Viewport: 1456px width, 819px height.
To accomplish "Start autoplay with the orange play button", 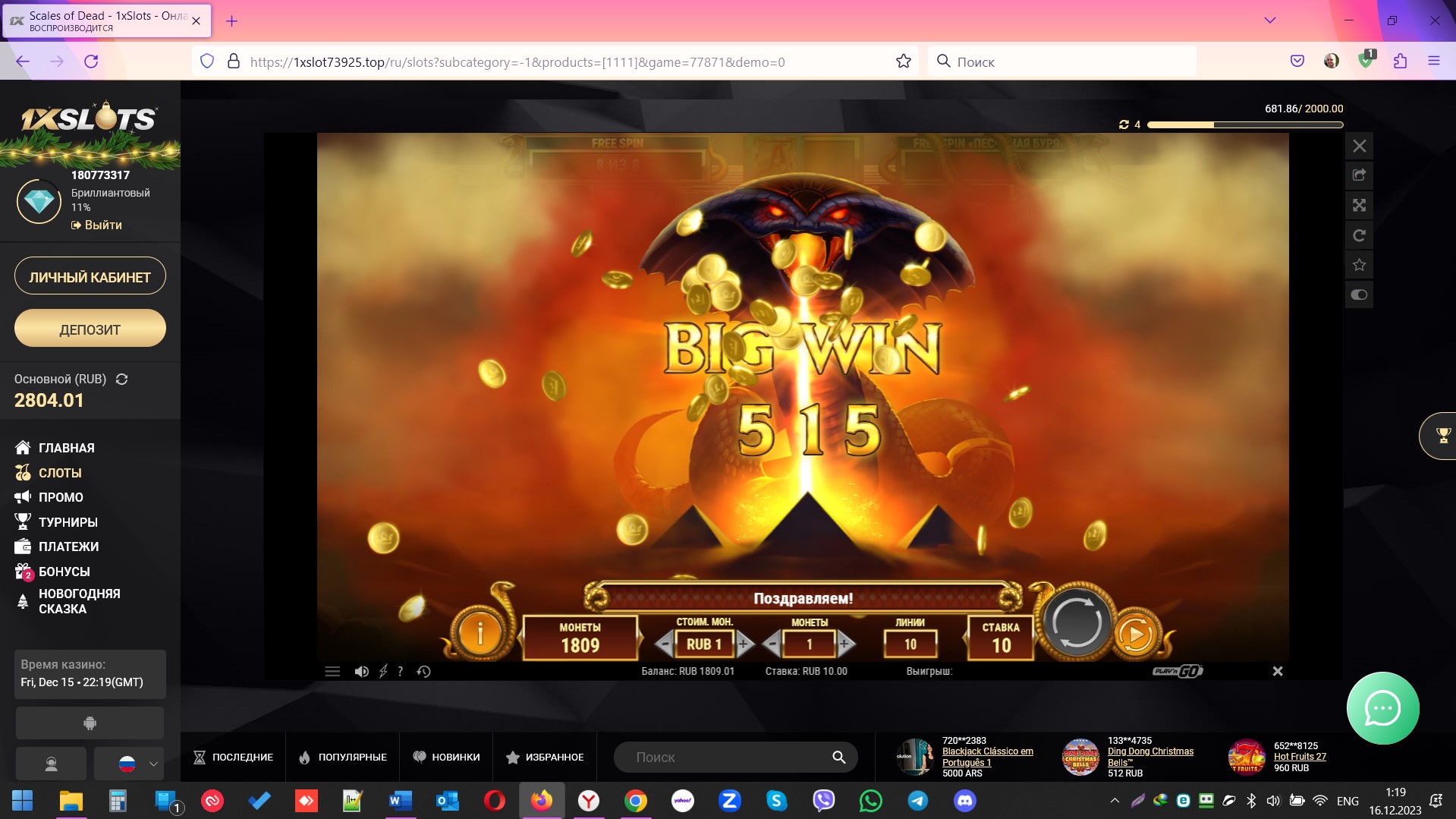I will [1135, 634].
